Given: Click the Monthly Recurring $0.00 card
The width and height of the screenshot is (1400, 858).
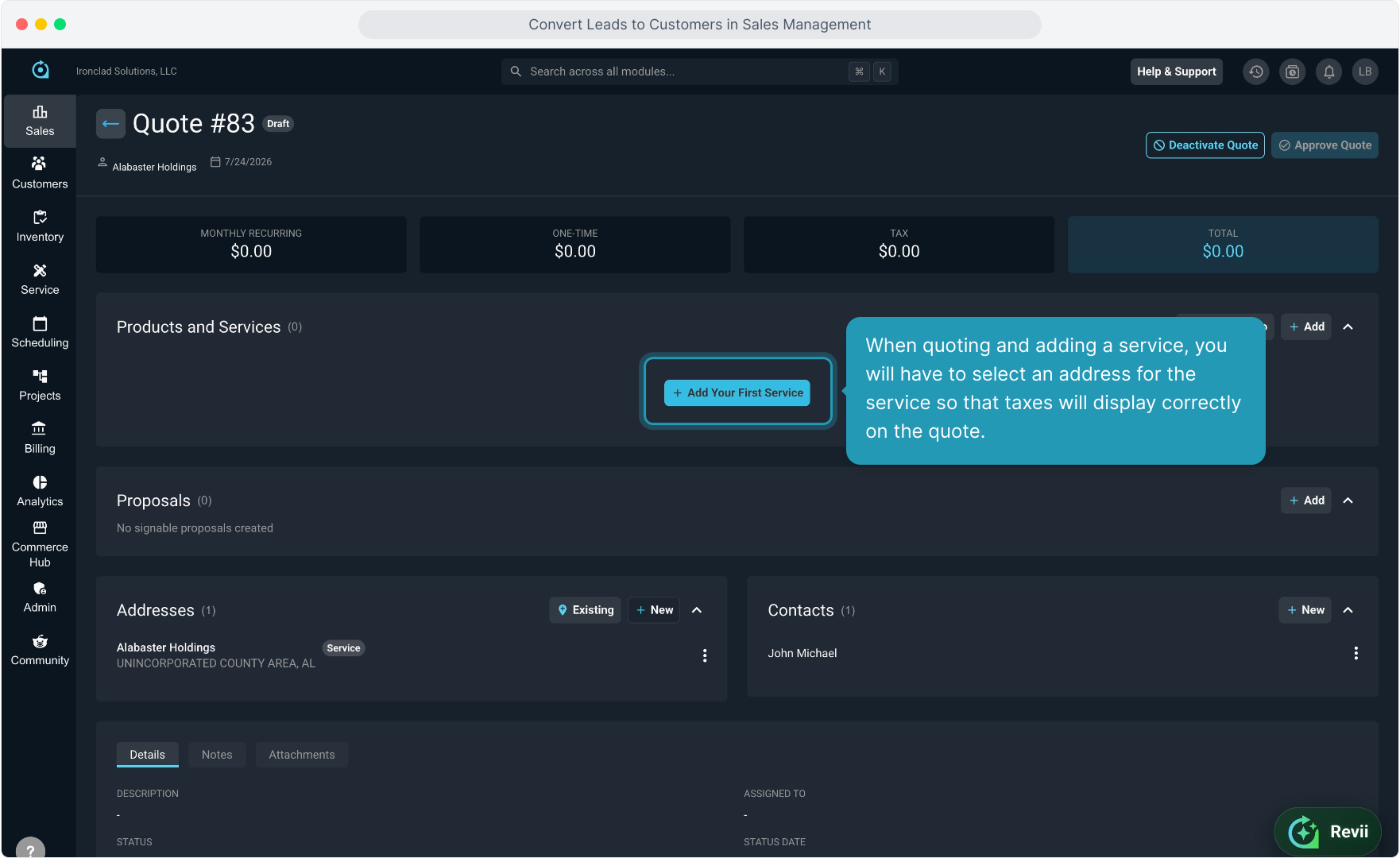Looking at the screenshot, I should 251,245.
